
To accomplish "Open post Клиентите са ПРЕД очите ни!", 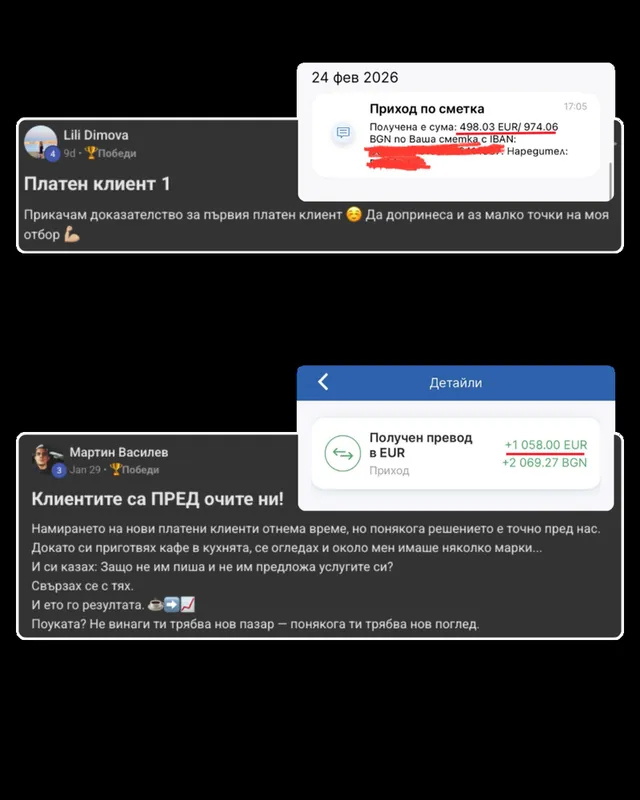I will tap(157, 499).
